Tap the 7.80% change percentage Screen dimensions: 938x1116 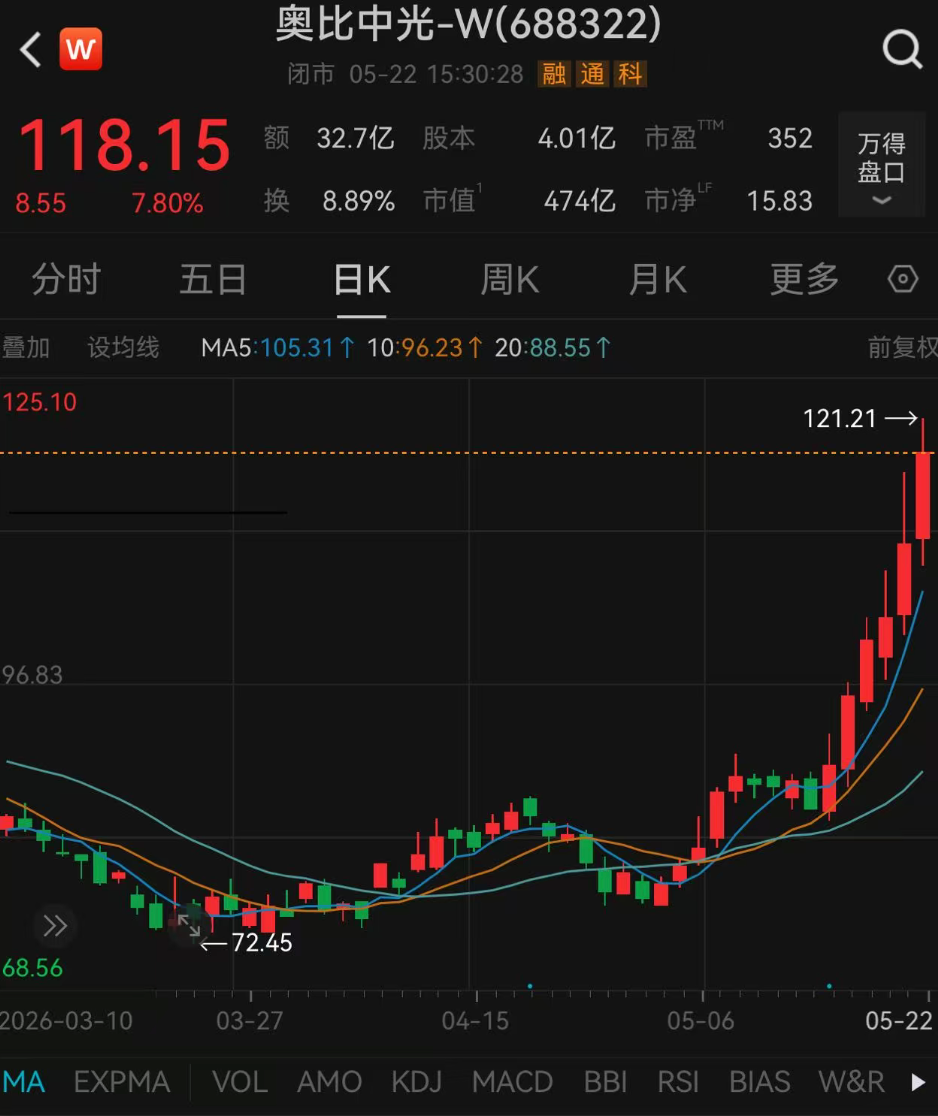(167, 204)
